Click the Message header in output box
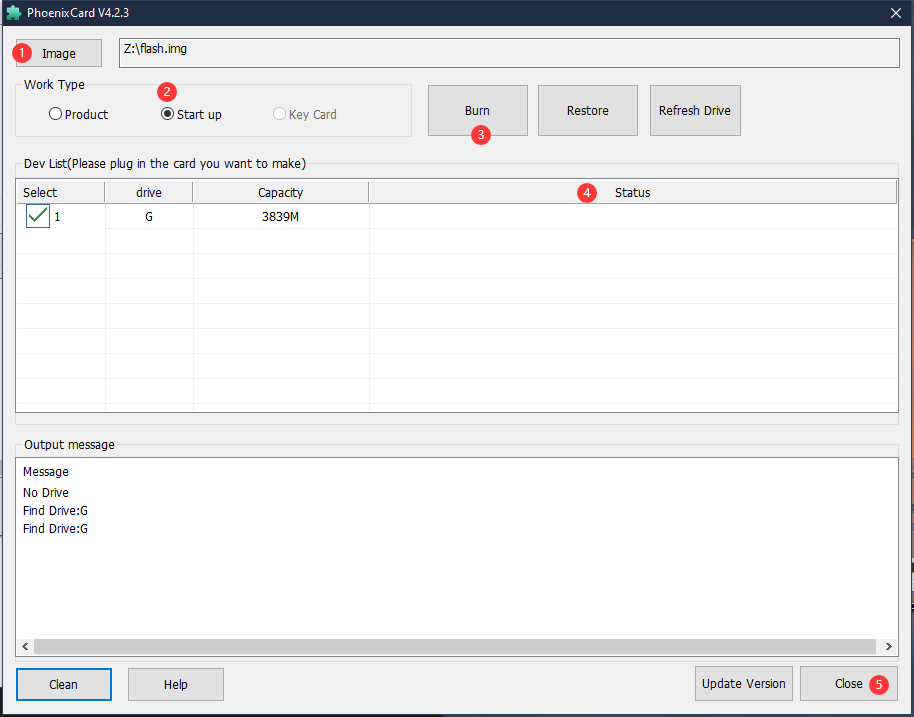914x717 pixels. tap(46, 472)
